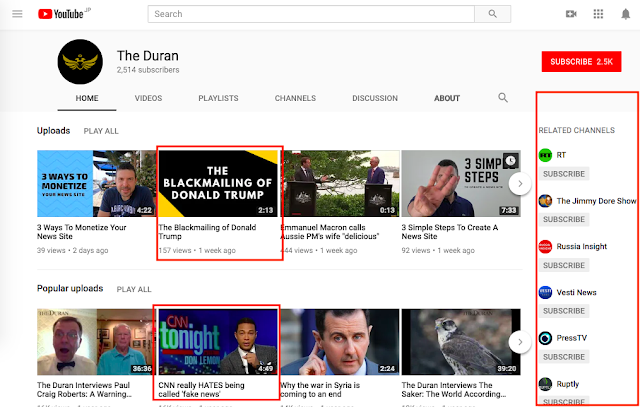
Task: Click the RT channel avatar
Action: coord(545,155)
